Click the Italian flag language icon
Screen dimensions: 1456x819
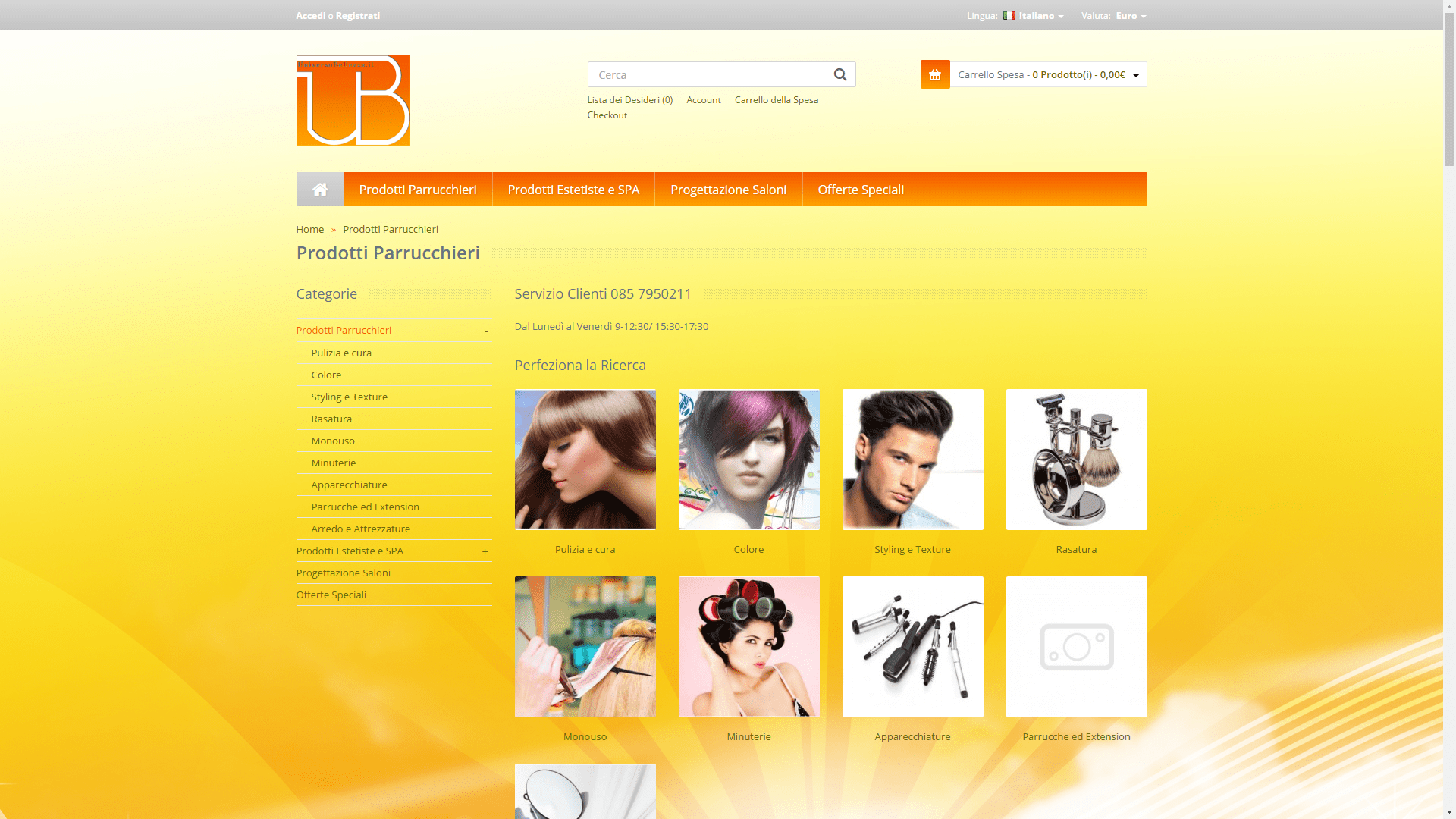(1009, 16)
